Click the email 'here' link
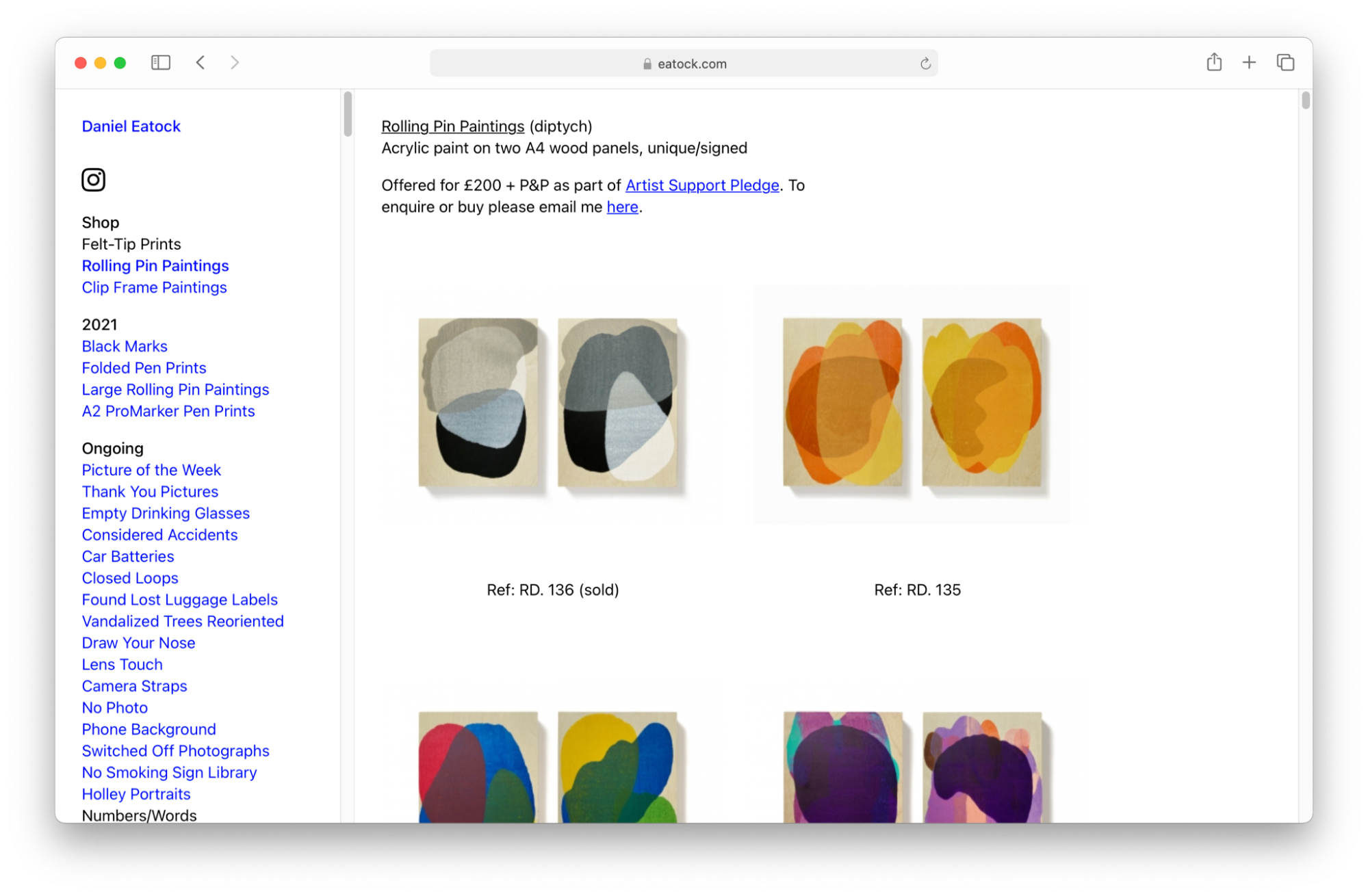 click(622, 207)
